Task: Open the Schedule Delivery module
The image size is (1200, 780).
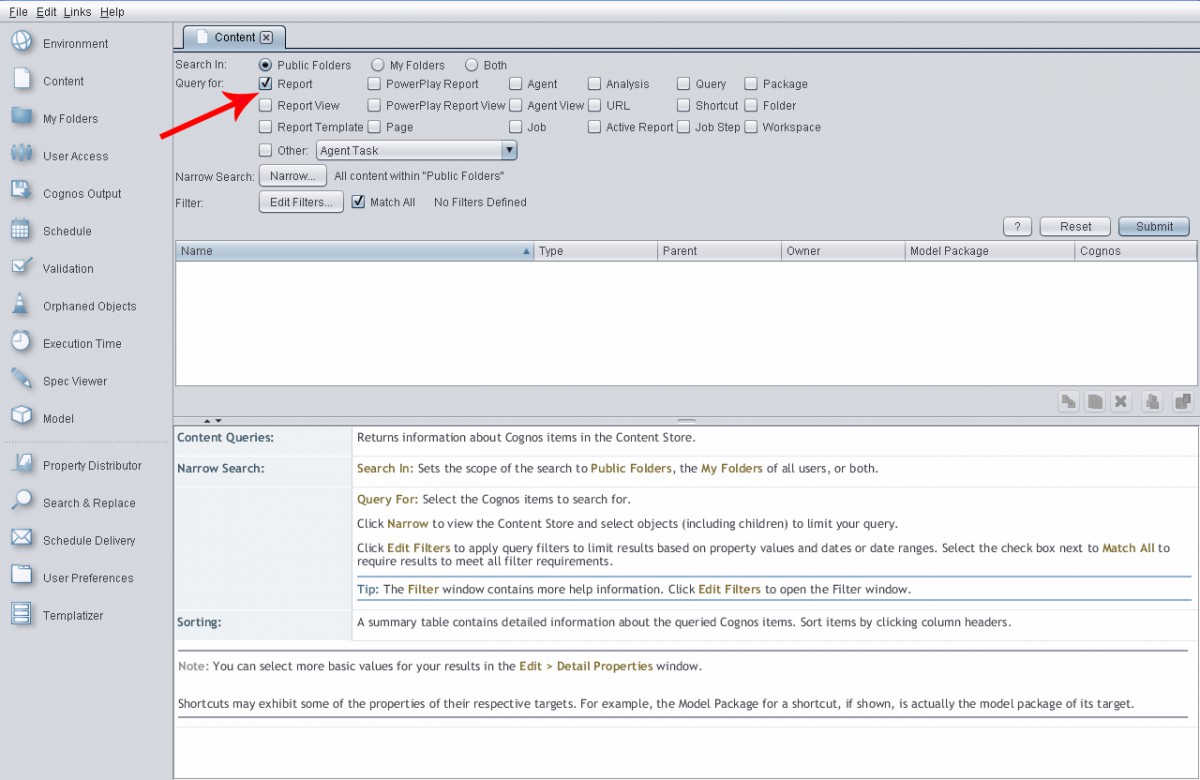Action: click(x=74, y=540)
